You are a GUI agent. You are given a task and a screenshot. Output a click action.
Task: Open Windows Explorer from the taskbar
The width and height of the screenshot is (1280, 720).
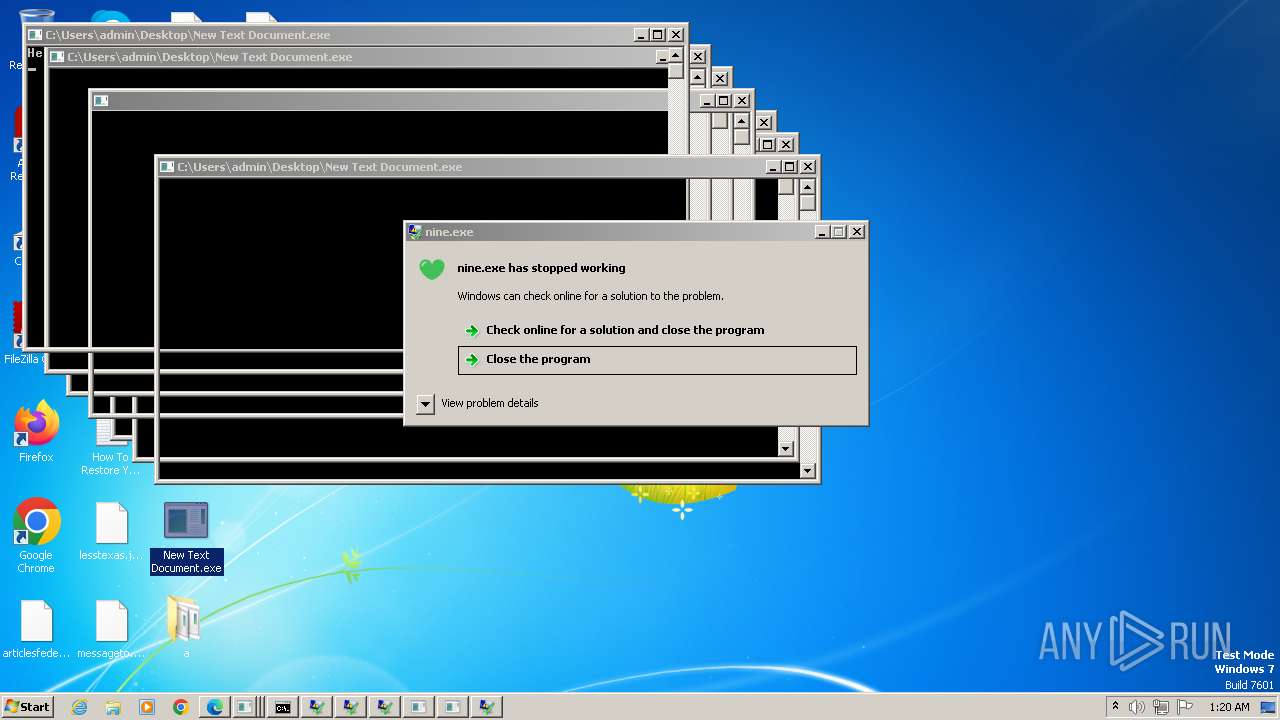point(113,707)
